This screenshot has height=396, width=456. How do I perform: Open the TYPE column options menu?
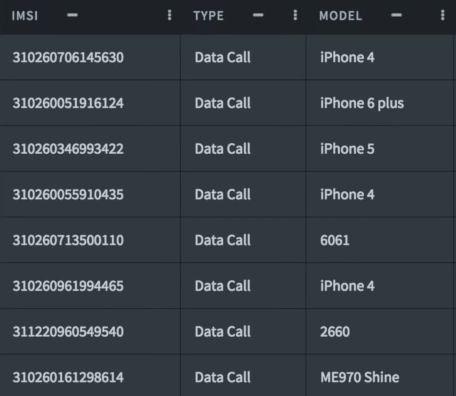coord(295,15)
